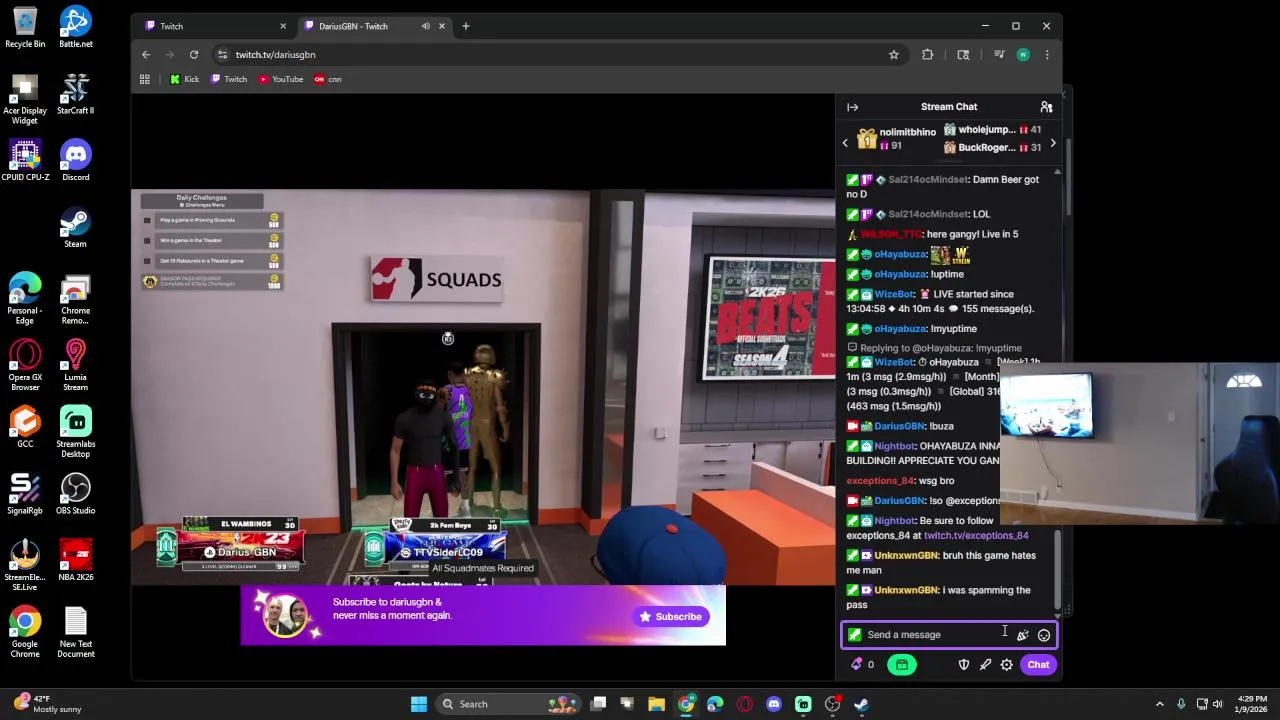
Task: Open channel points balance showing 0
Action: click(x=862, y=665)
